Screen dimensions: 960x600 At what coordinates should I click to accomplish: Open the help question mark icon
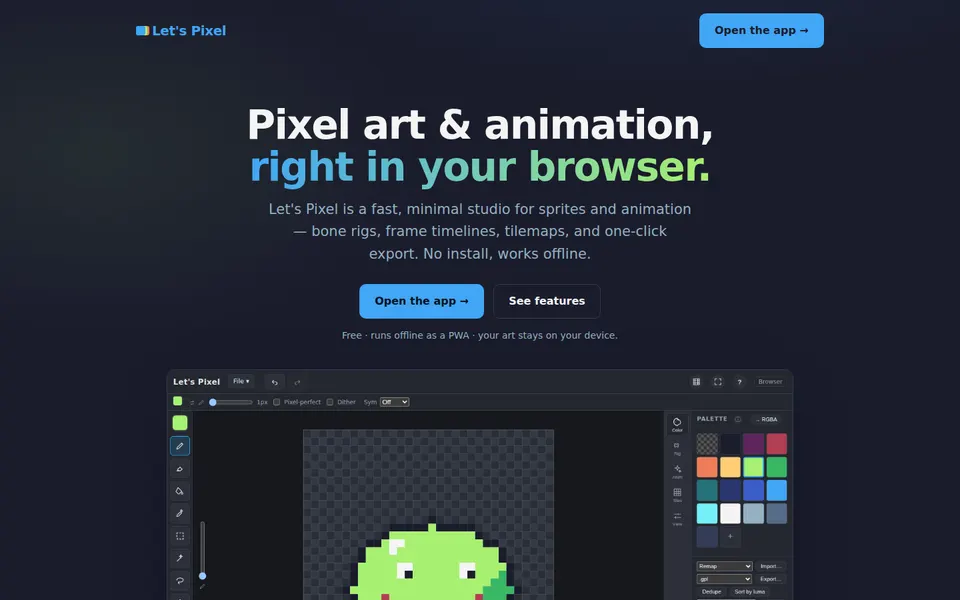click(739, 381)
